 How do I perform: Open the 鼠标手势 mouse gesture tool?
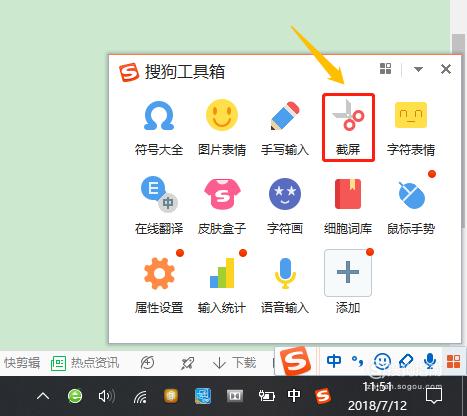click(x=411, y=206)
